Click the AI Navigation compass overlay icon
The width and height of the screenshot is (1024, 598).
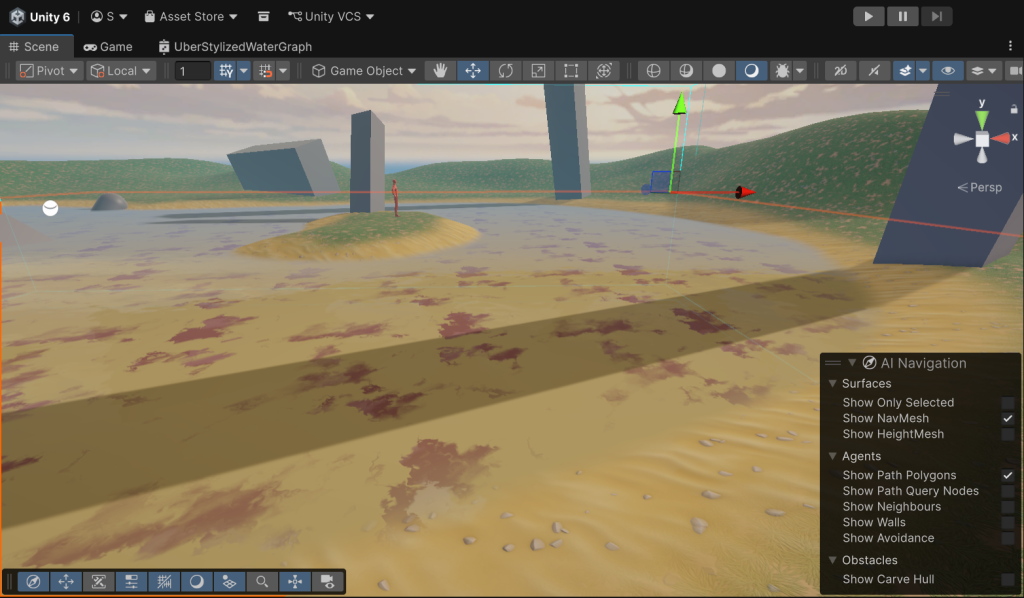[x=33, y=581]
